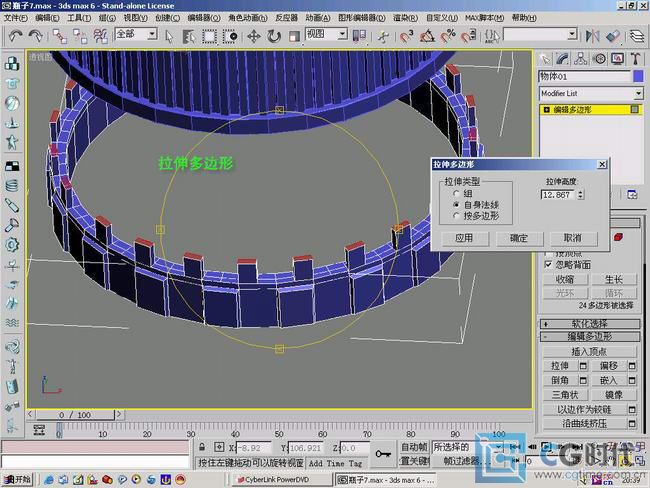Click the Select and Manipulate icon

[383, 36]
